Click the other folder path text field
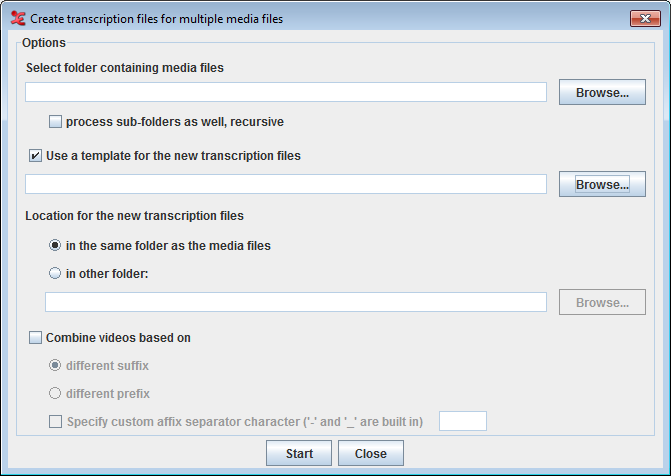Viewport: 671px width, 476px height. tap(296, 302)
